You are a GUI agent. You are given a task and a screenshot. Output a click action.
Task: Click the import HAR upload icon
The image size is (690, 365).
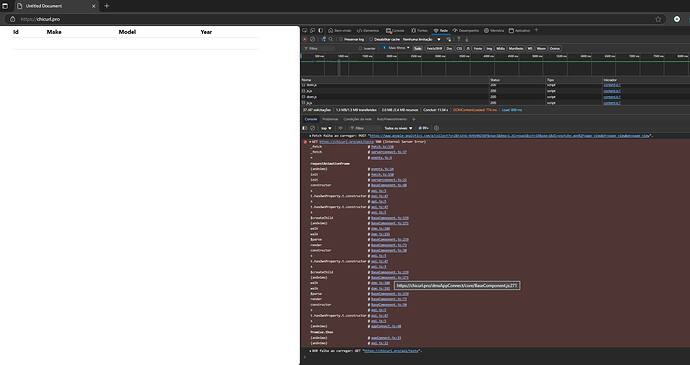coord(459,39)
